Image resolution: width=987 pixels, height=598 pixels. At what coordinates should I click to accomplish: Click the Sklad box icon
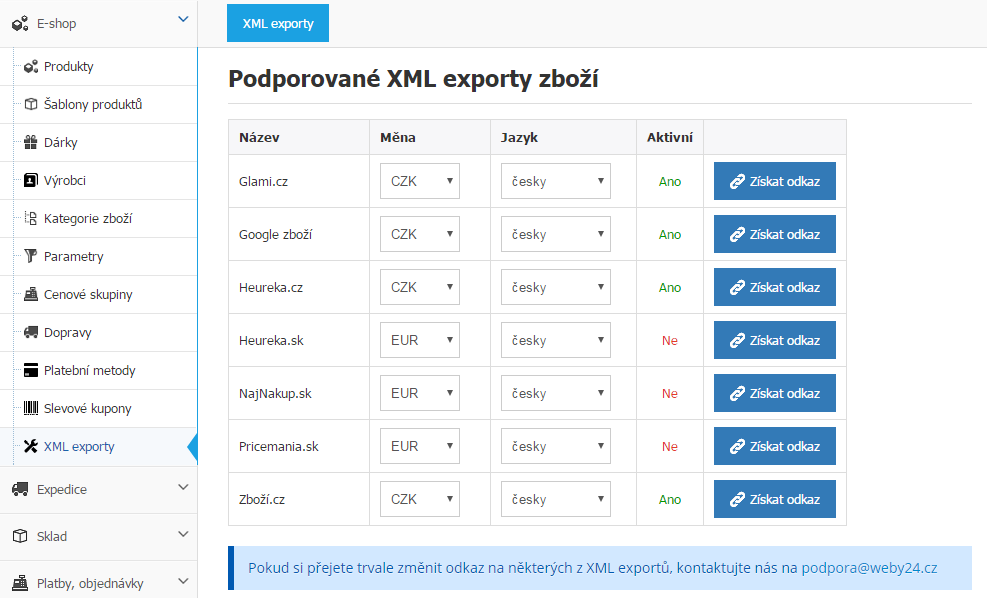20,536
